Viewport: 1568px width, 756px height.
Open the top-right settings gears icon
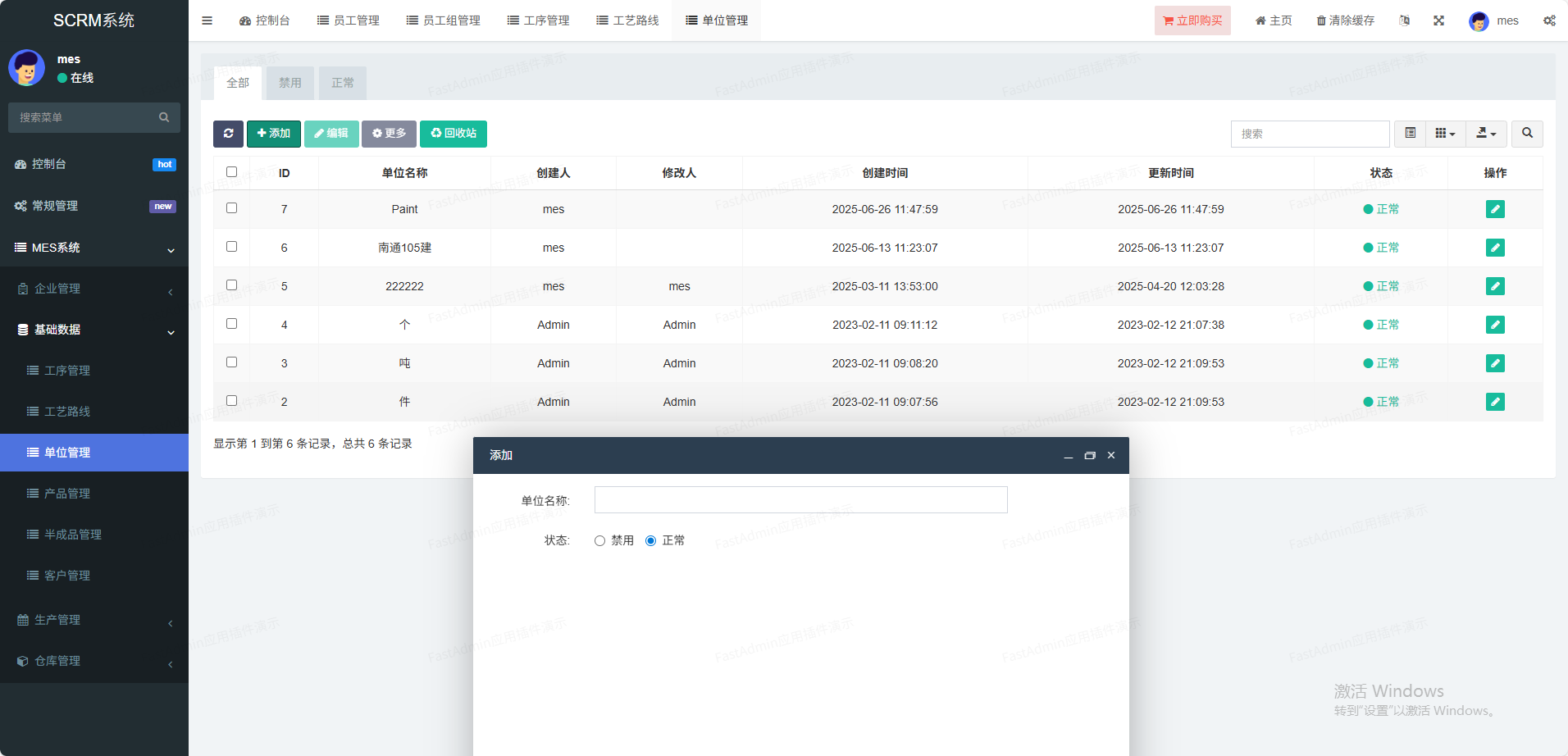point(1548,20)
